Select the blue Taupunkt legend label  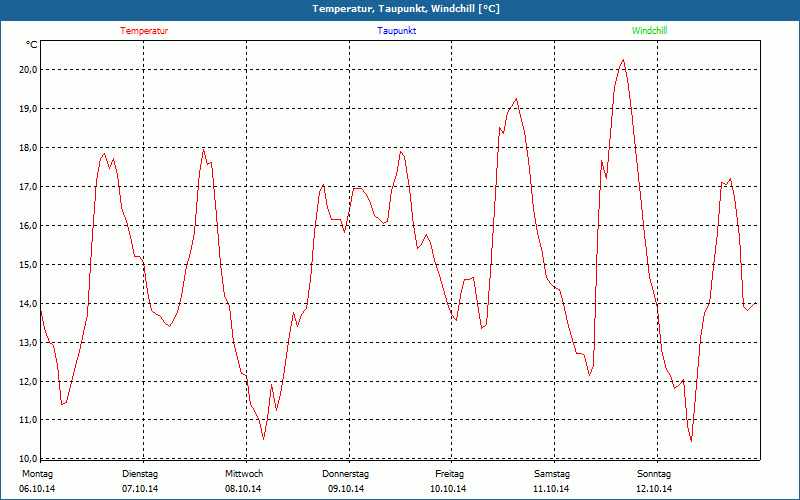396,31
